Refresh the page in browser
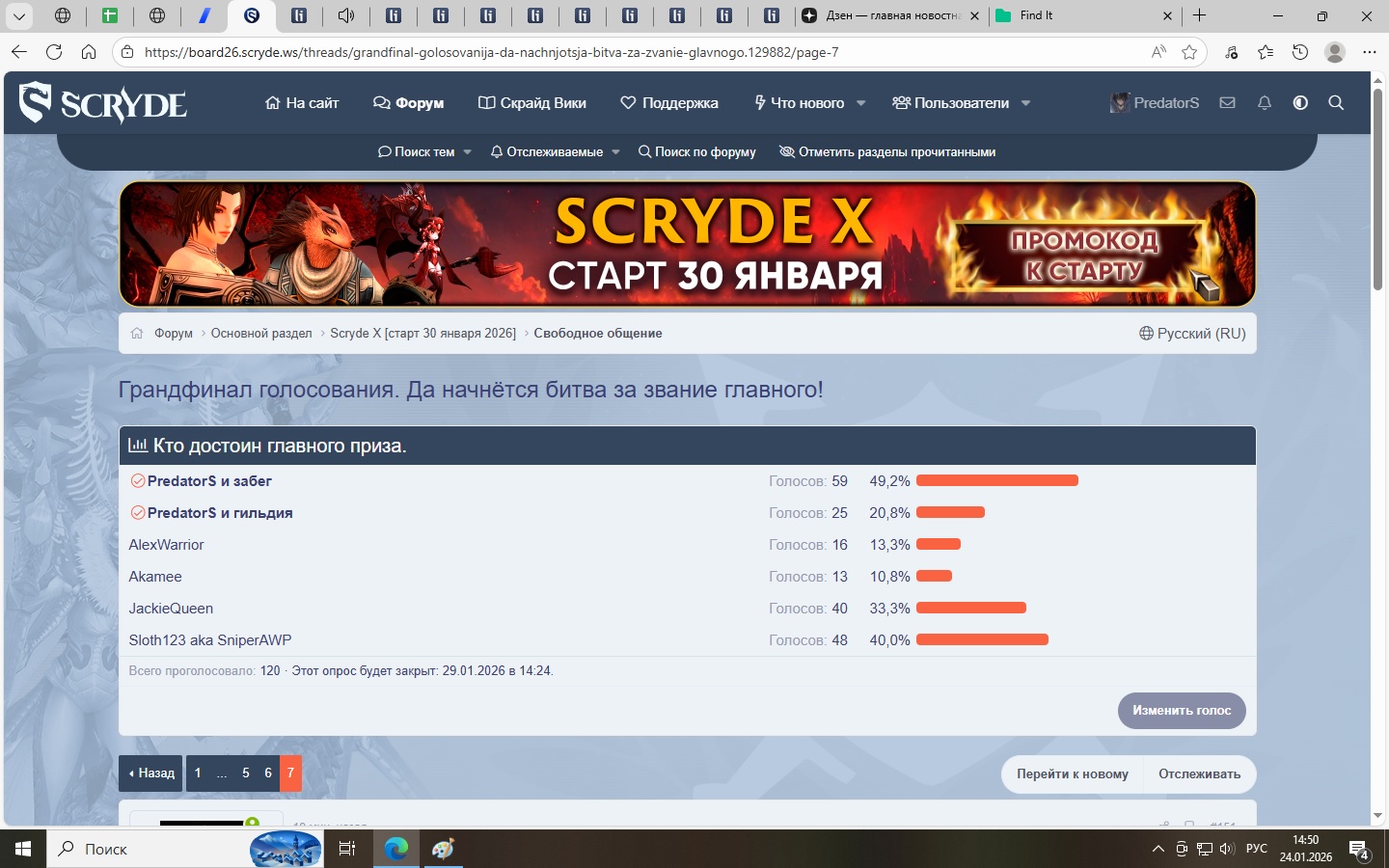Screen dimensions: 1389x868 pos(54,52)
